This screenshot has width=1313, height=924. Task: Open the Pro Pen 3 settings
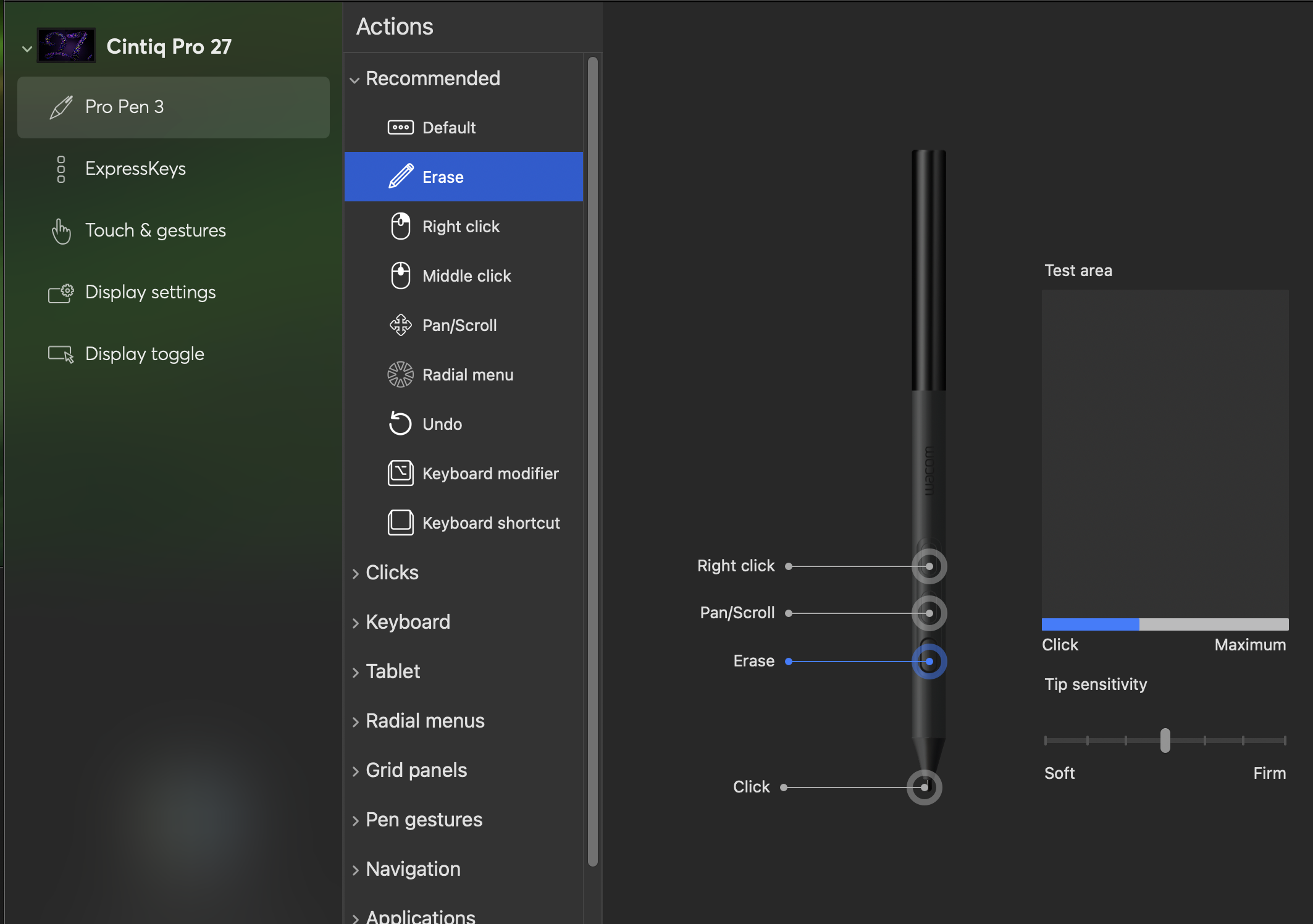point(174,107)
